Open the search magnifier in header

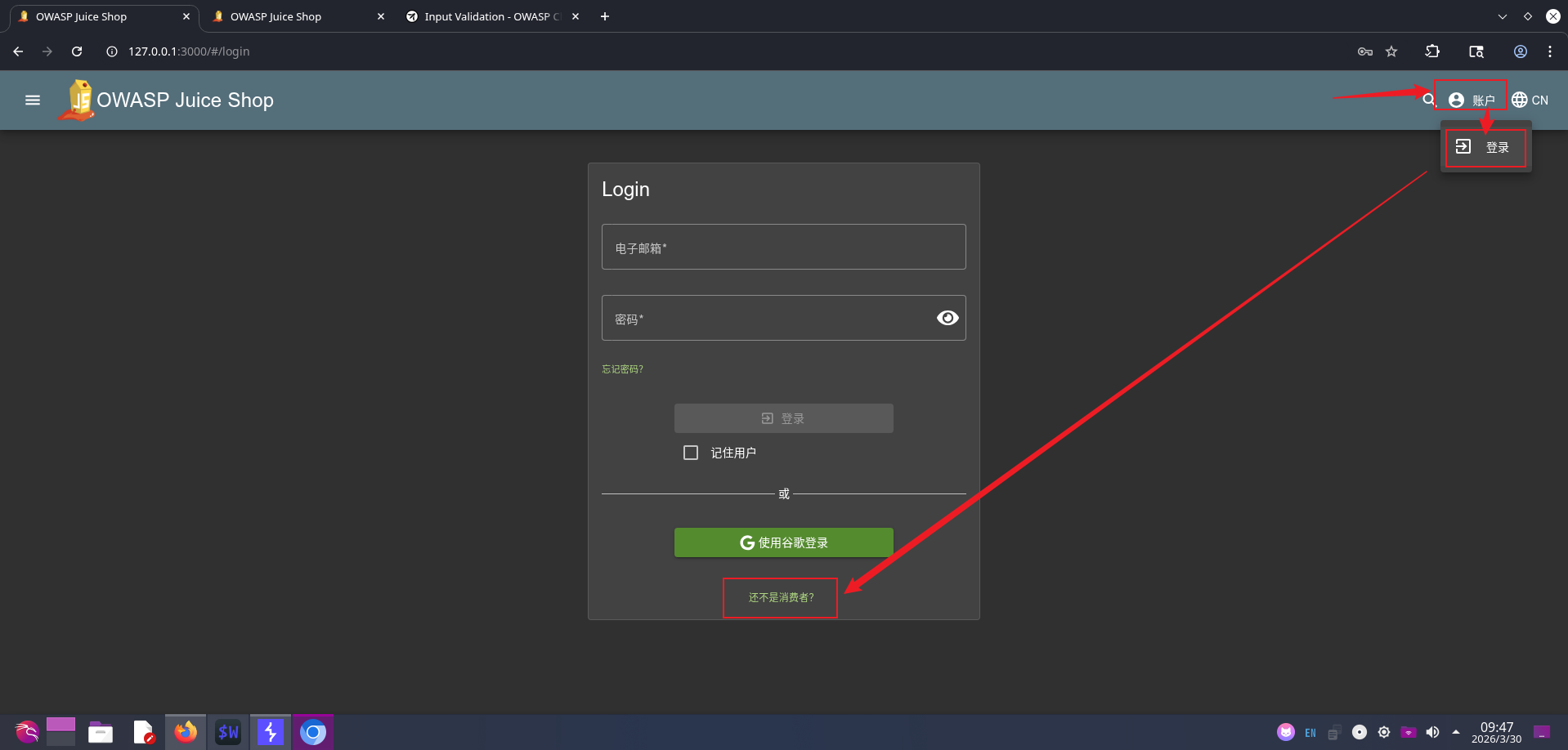point(1428,100)
